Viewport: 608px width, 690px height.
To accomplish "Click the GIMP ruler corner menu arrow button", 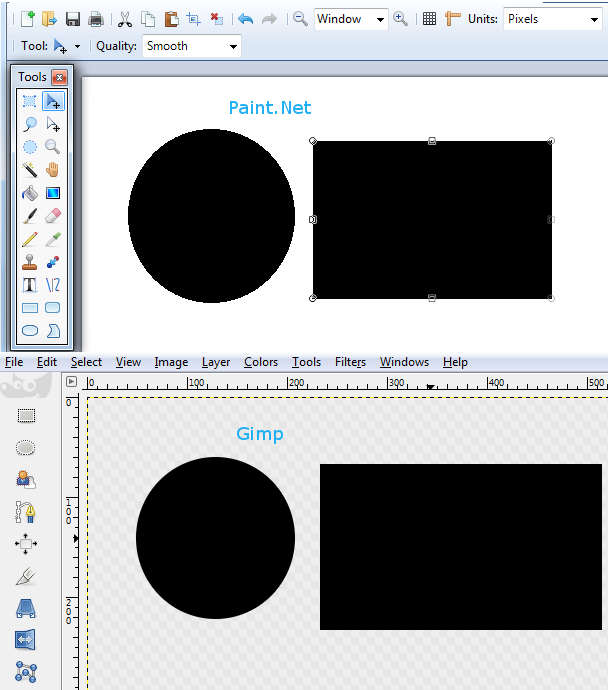I will (71, 382).
